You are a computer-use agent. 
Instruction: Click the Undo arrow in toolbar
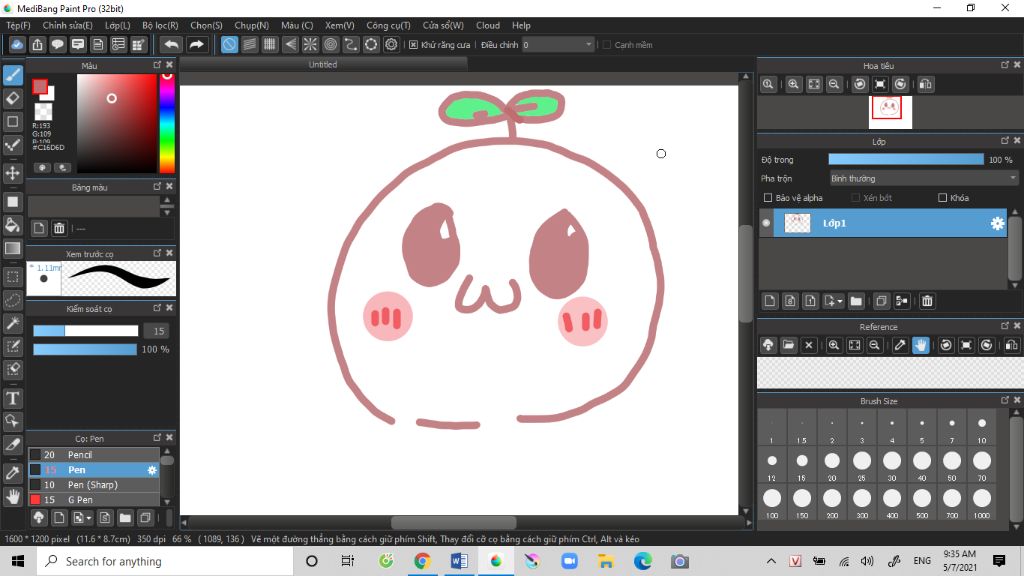tap(171, 45)
